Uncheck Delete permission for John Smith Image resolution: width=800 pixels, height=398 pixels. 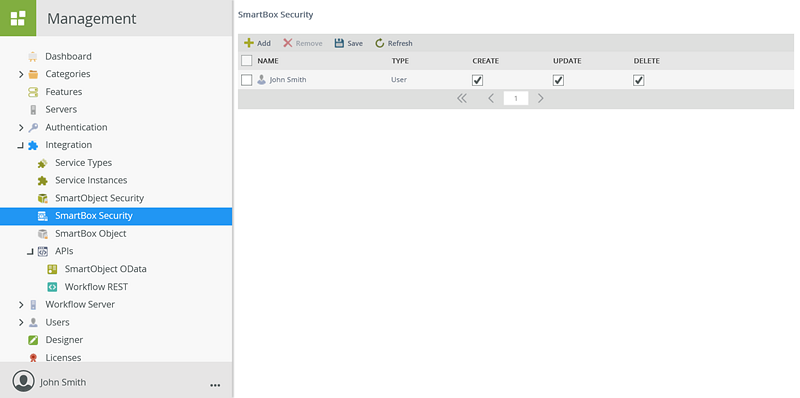point(638,80)
